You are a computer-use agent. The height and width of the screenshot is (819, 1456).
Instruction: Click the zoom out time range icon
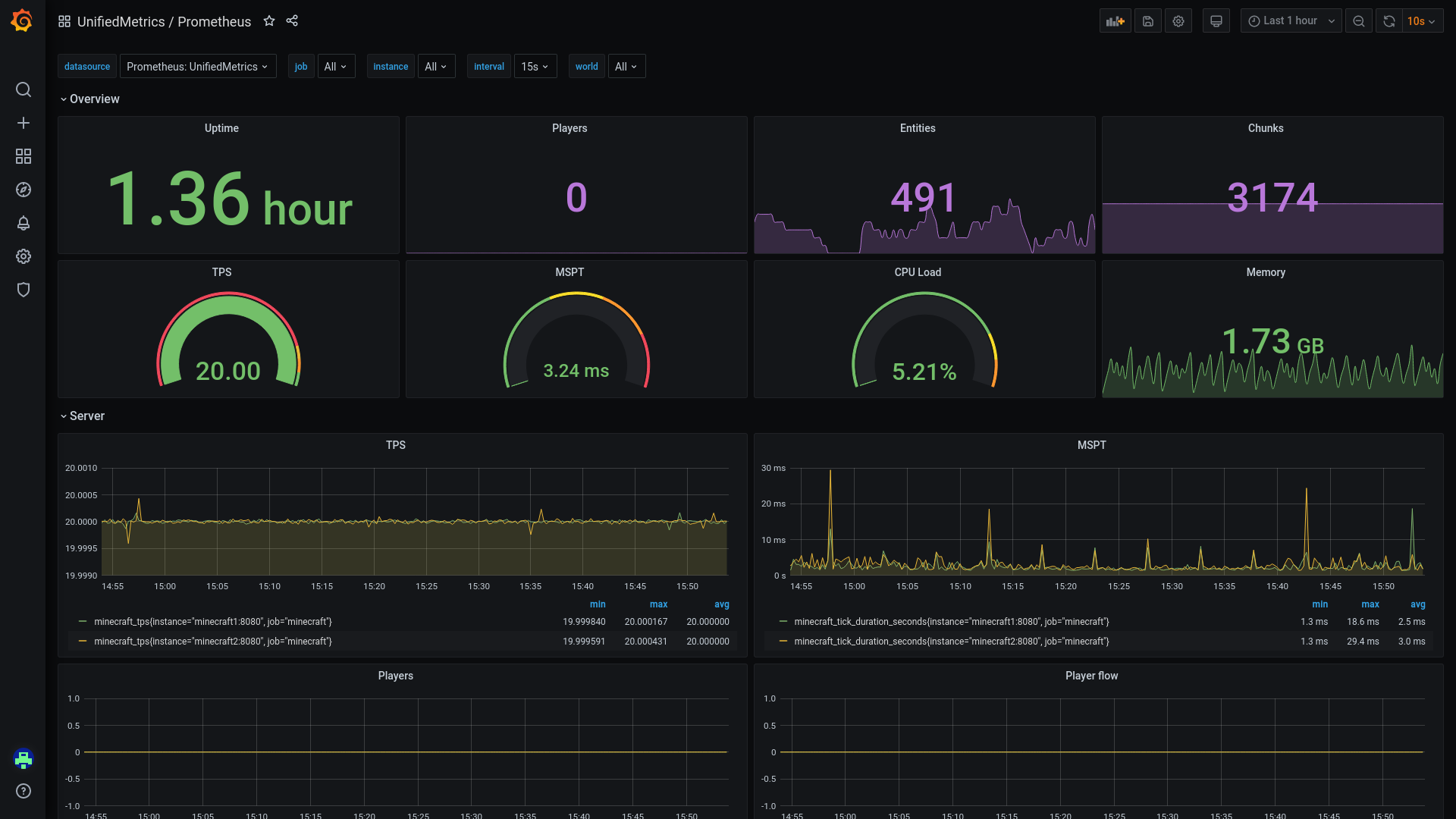coord(1358,21)
